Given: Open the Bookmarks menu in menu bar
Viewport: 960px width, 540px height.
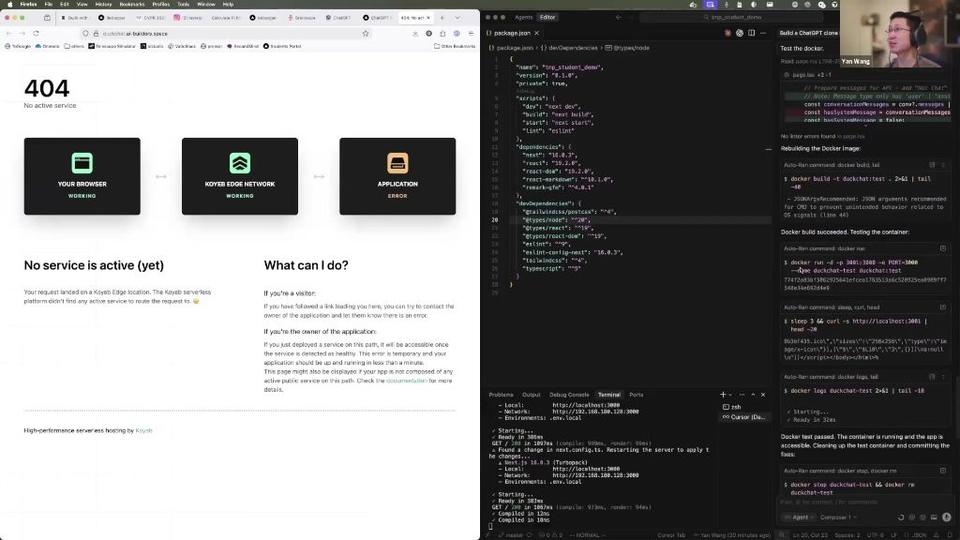Looking at the screenshot, I should tap(132, 4).
